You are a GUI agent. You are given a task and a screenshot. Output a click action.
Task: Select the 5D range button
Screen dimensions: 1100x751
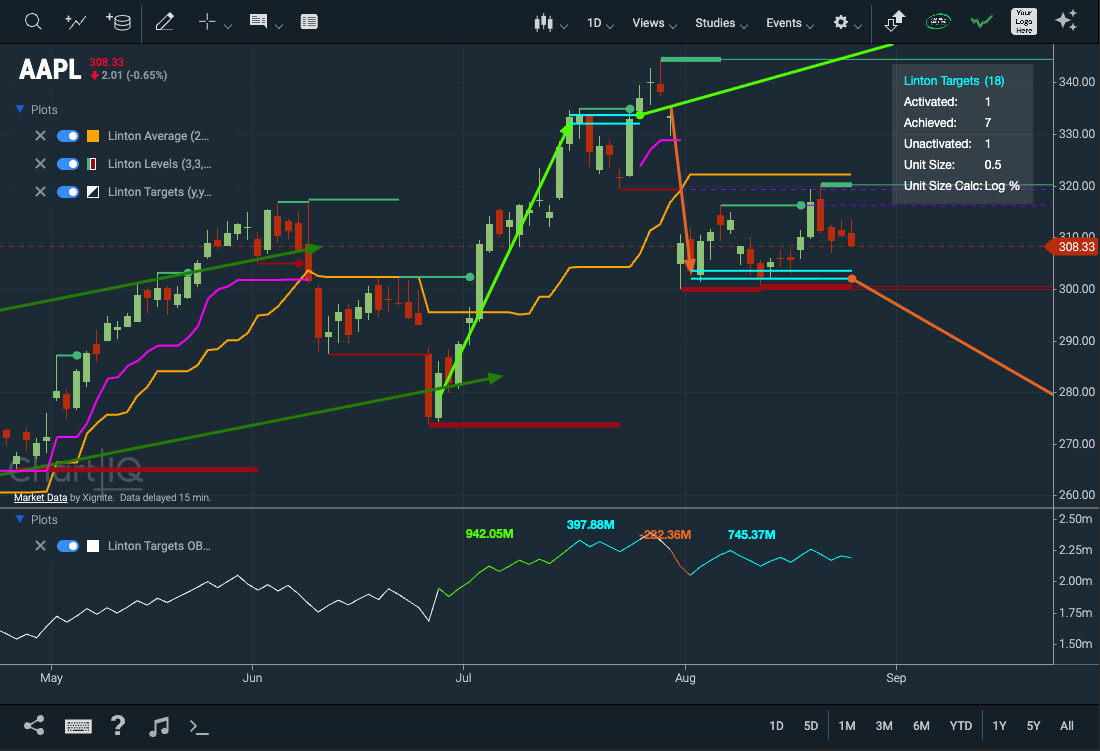point(811,726)
